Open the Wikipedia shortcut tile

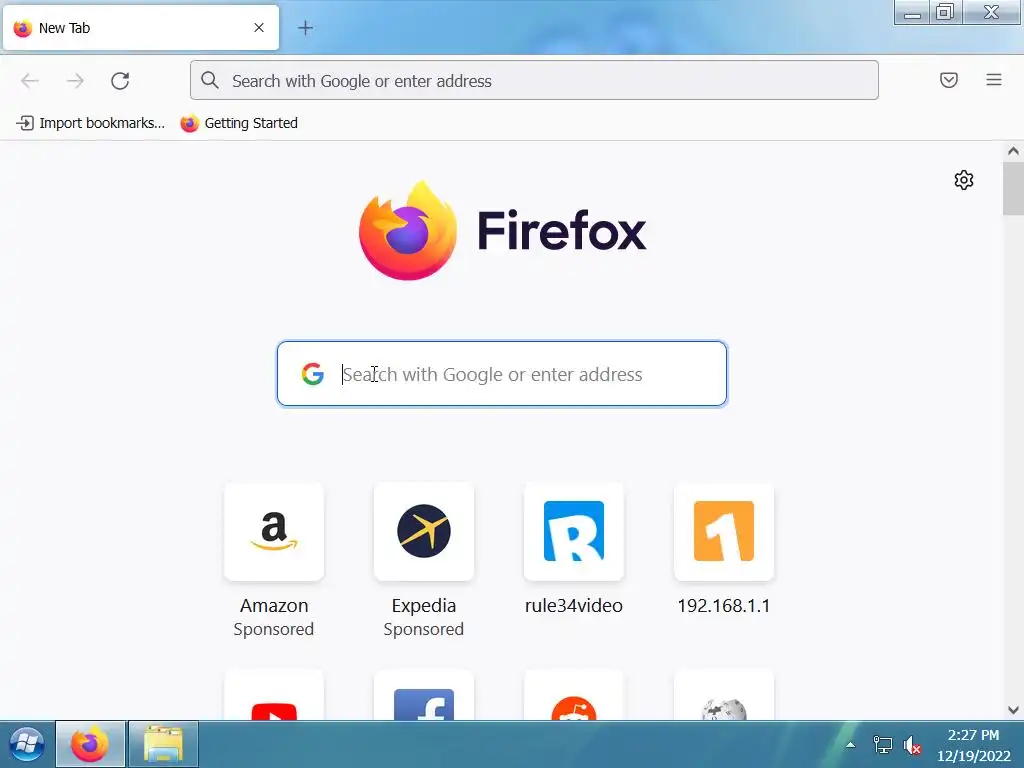click(x=724, y=695)
